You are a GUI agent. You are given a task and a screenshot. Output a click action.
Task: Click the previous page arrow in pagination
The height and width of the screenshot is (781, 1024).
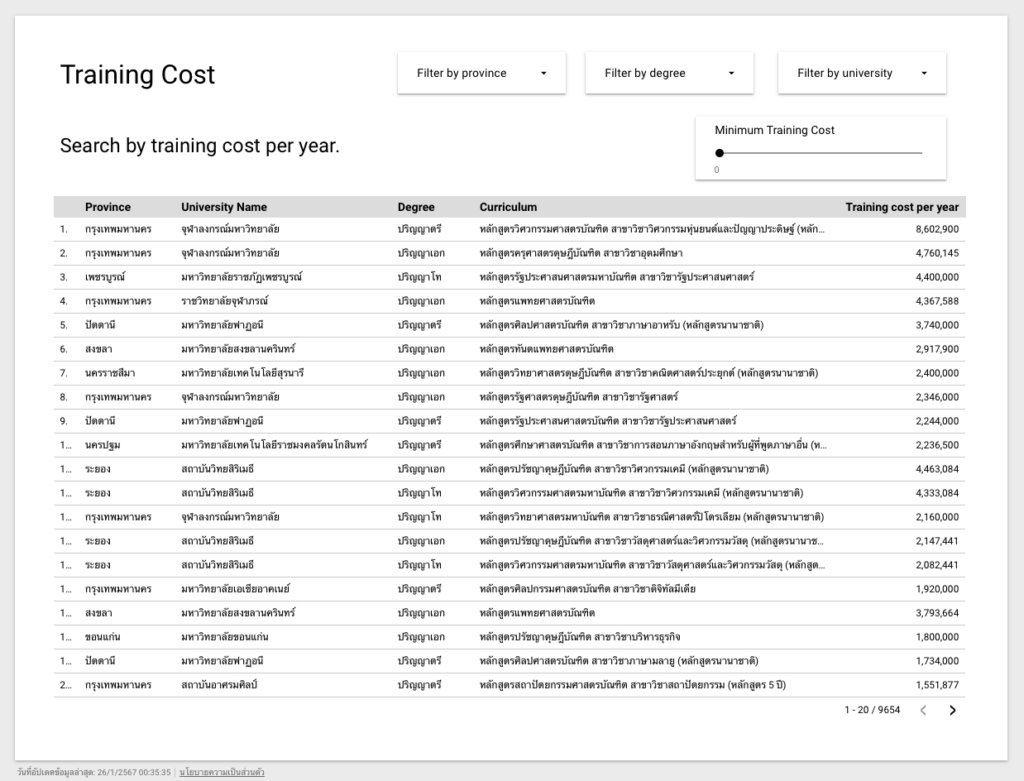click(923, 711)
